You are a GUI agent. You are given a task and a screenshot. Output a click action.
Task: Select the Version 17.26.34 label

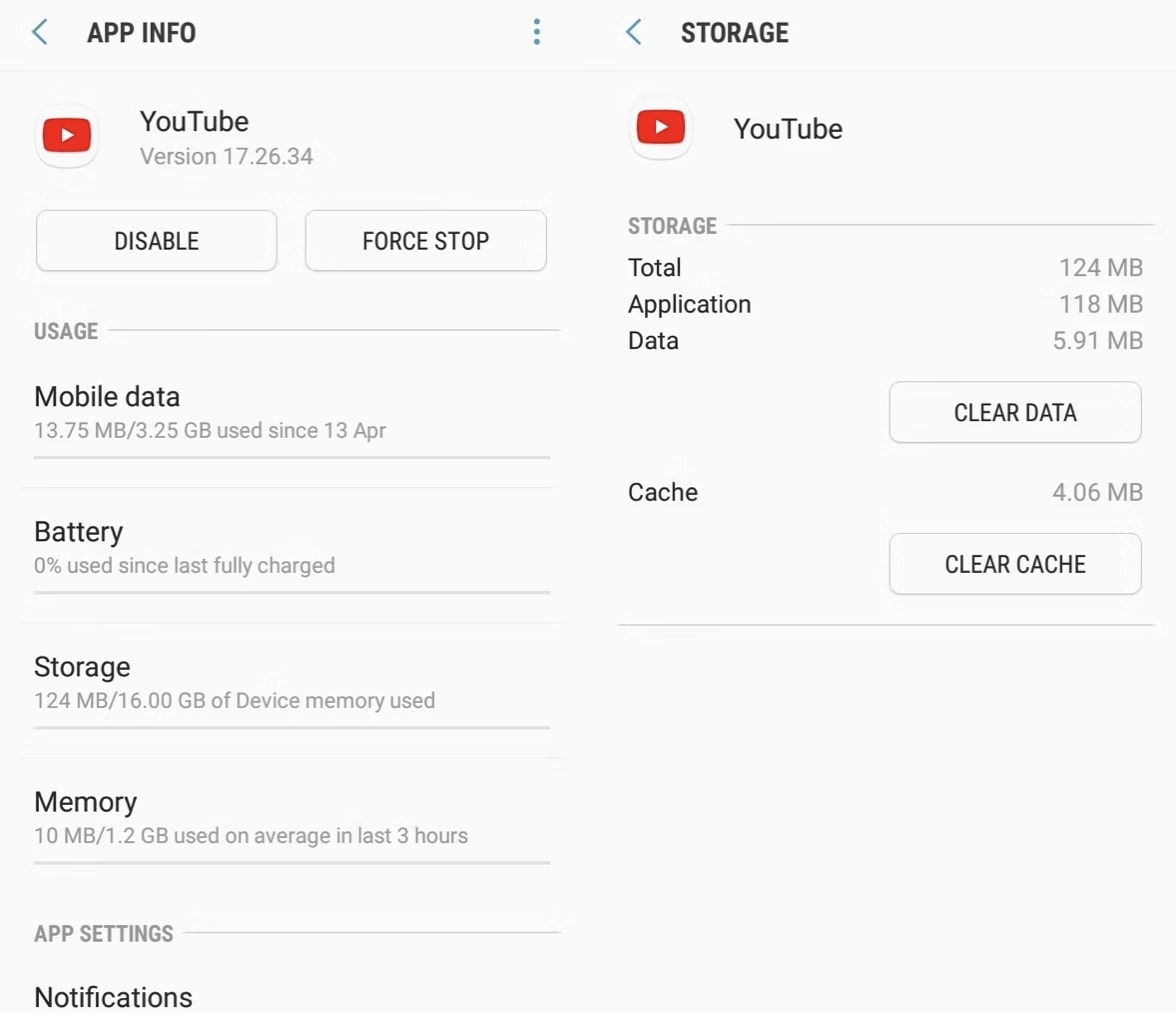tap(226, 156)
